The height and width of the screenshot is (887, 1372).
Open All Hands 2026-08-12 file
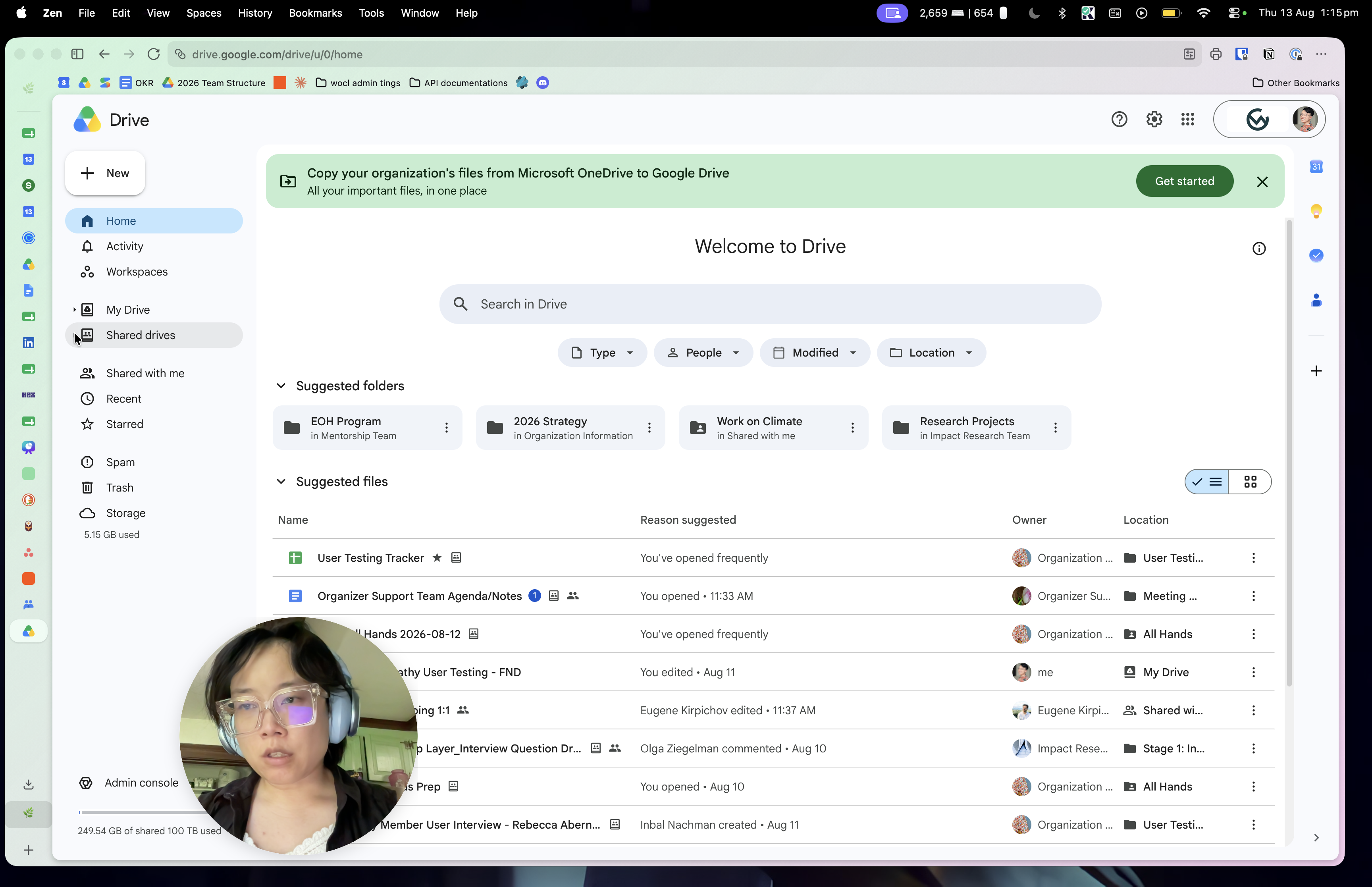412,634
